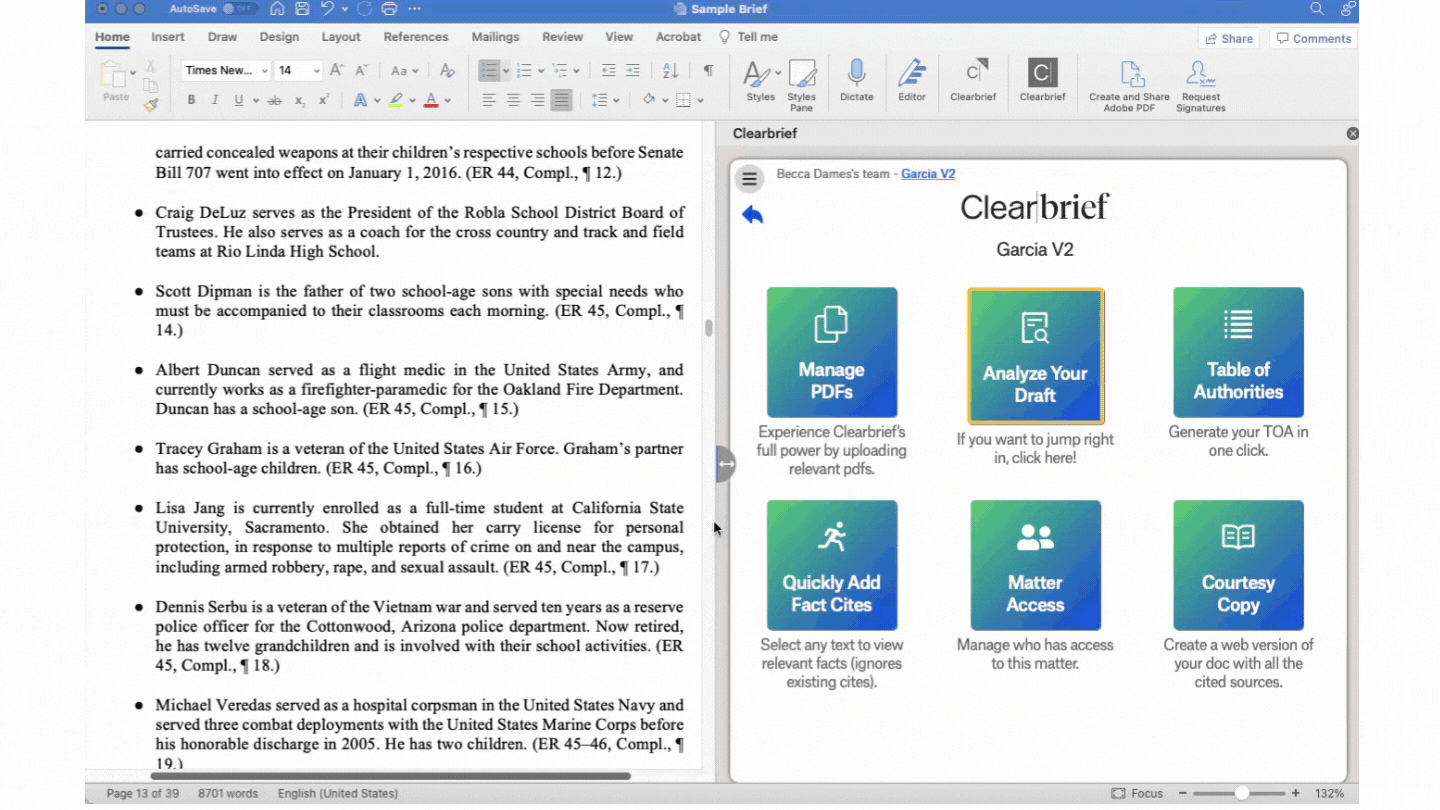Open the Clearbrief Analyze Your Draft tool

[x=1035, y=353]
